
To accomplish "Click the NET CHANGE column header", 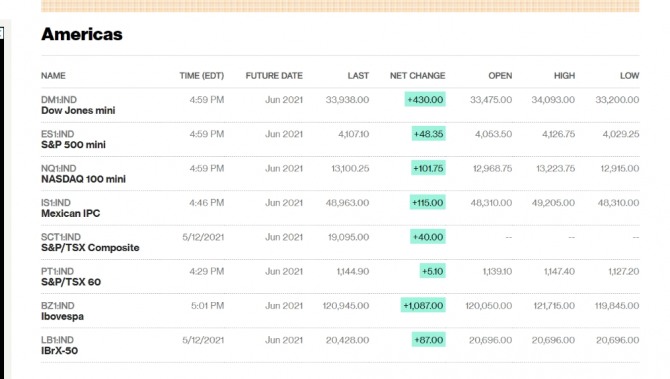I will pyautogui.click(x=417, y=76).
